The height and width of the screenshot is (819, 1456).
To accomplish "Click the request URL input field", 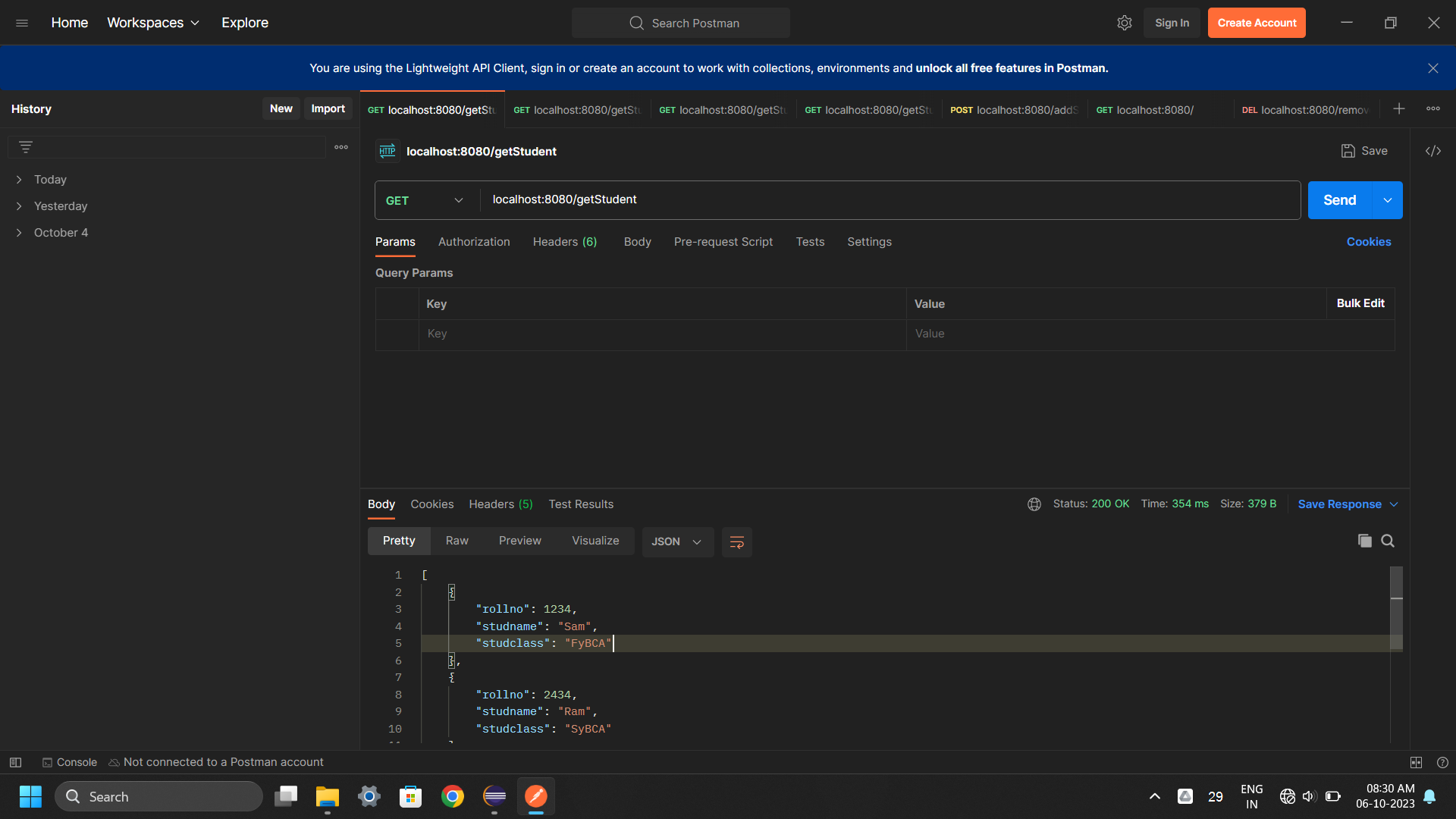I will click(887, 199).
